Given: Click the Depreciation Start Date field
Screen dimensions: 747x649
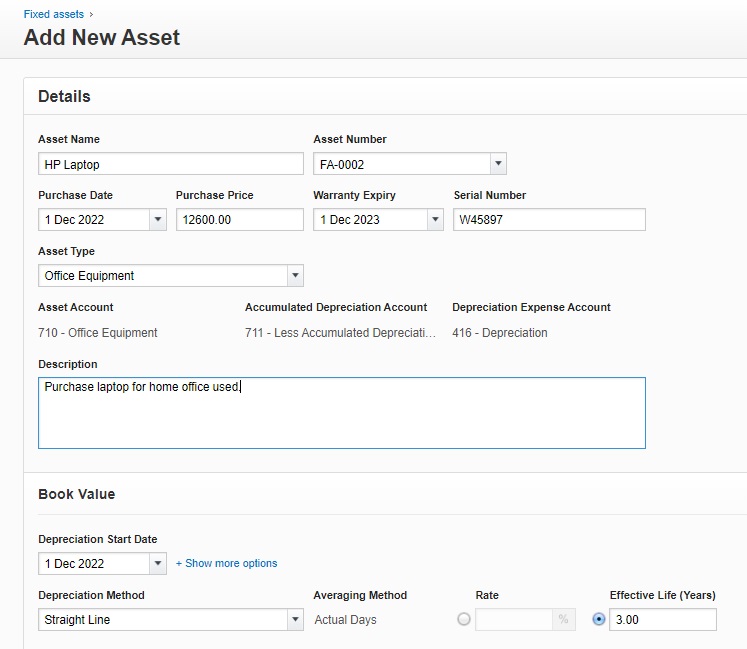Looking at the screenshot, I should (x=94, y=564).
